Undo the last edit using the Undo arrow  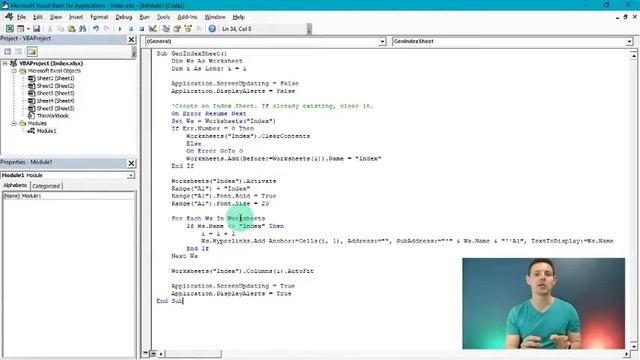(x=96, y=29)
